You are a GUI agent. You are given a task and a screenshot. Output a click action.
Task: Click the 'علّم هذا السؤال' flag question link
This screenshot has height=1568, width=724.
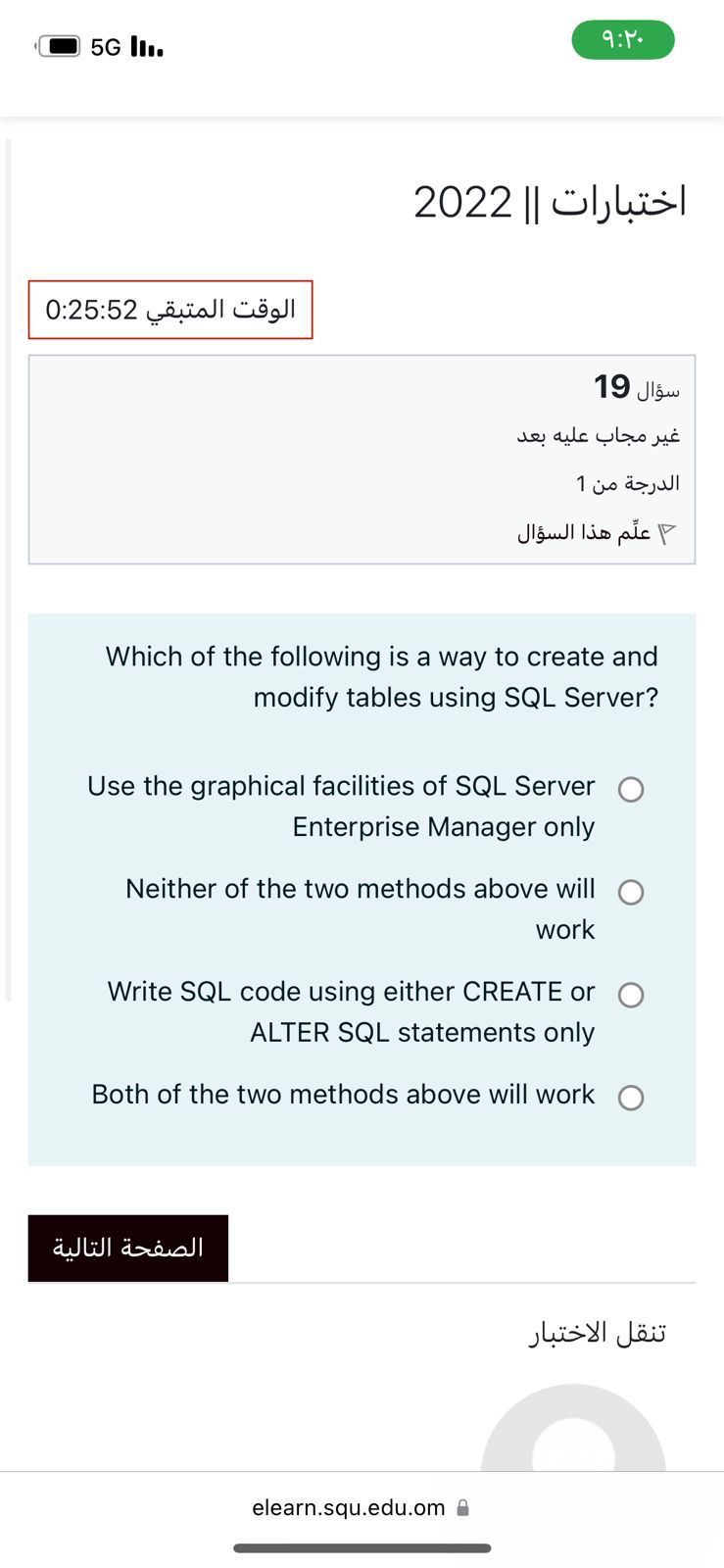click(584, 533)
